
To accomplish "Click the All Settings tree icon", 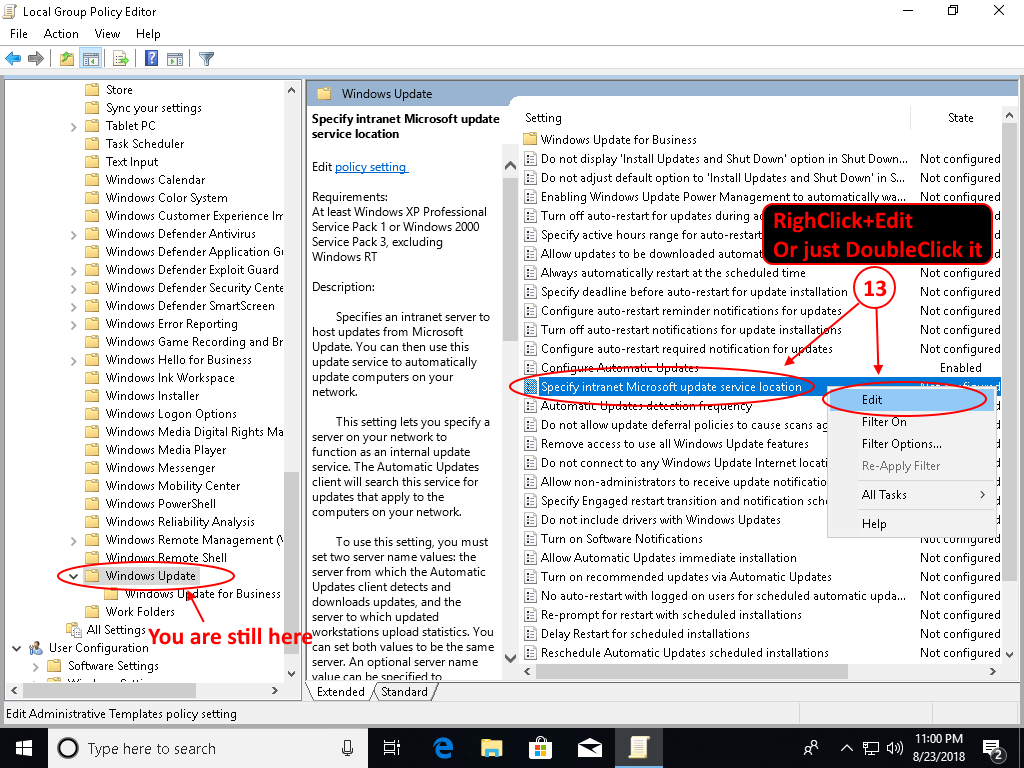I will 74,630.
